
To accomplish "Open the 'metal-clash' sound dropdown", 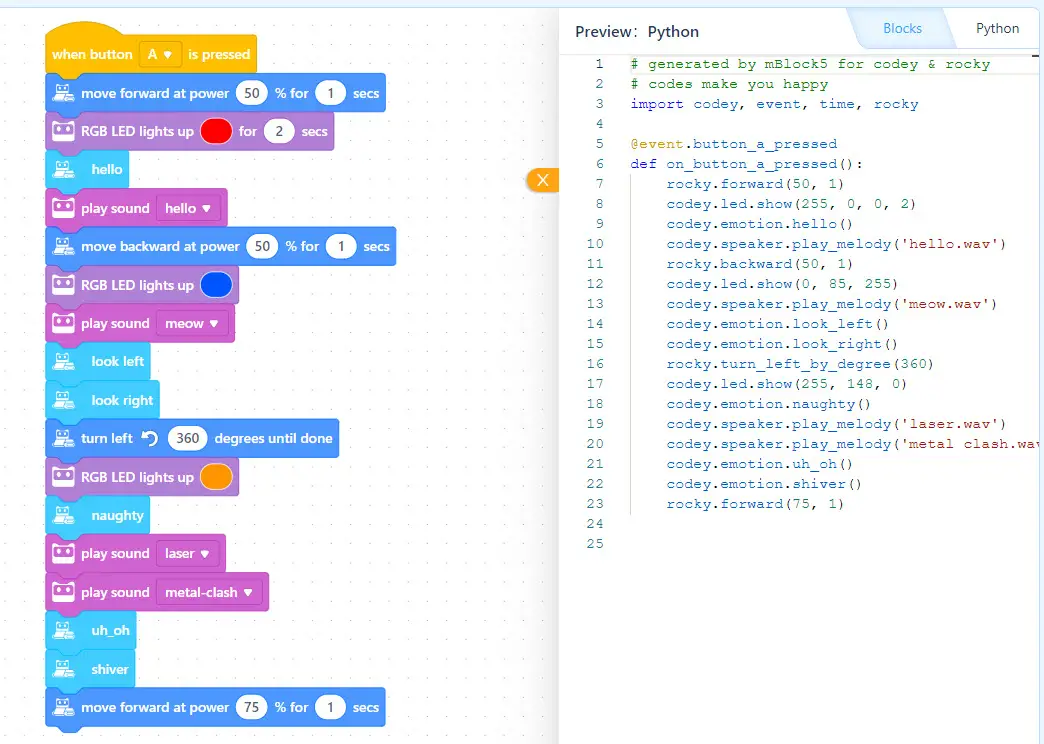I will click(210, 593).
